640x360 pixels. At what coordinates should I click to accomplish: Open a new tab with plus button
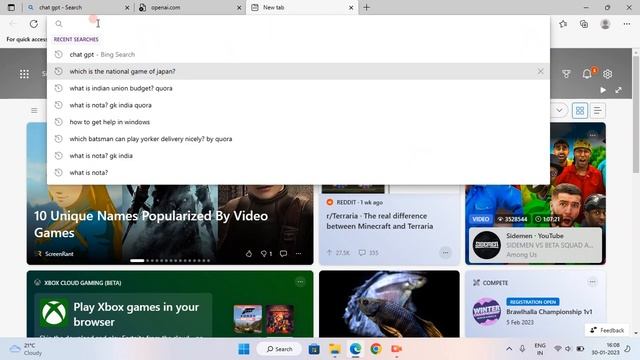tap(367, 7)
